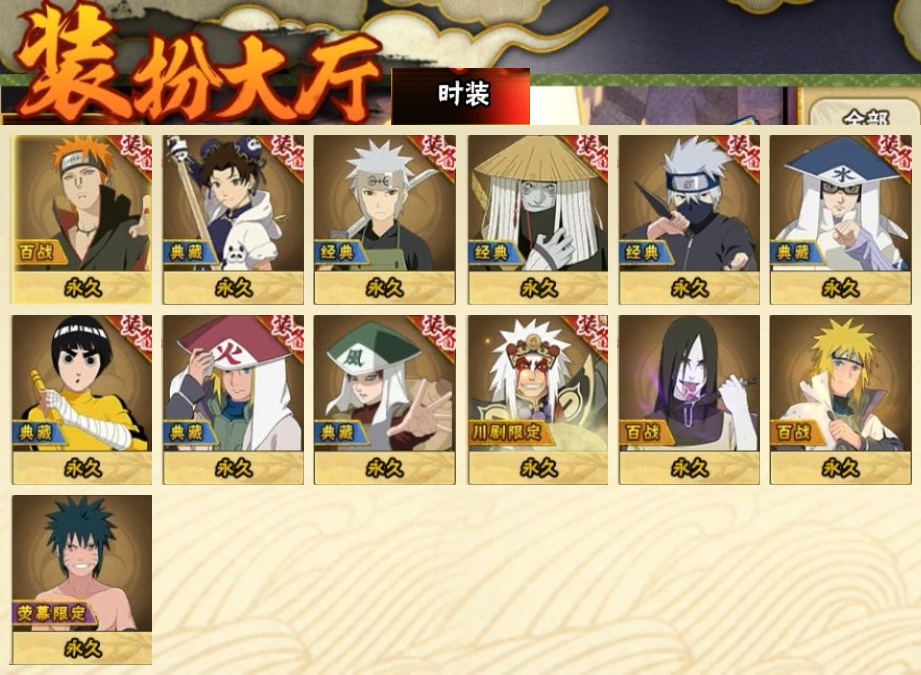This screenshot has height=675, width=921.
Task: Select the orange-haired Akatsuki character costume card
Action: pyautogui.click(x=82, y=219)
